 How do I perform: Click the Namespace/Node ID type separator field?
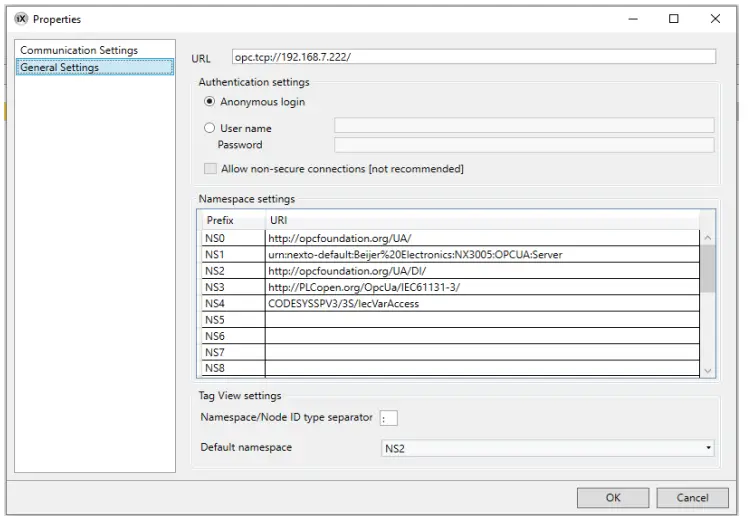tap(388, 418)
